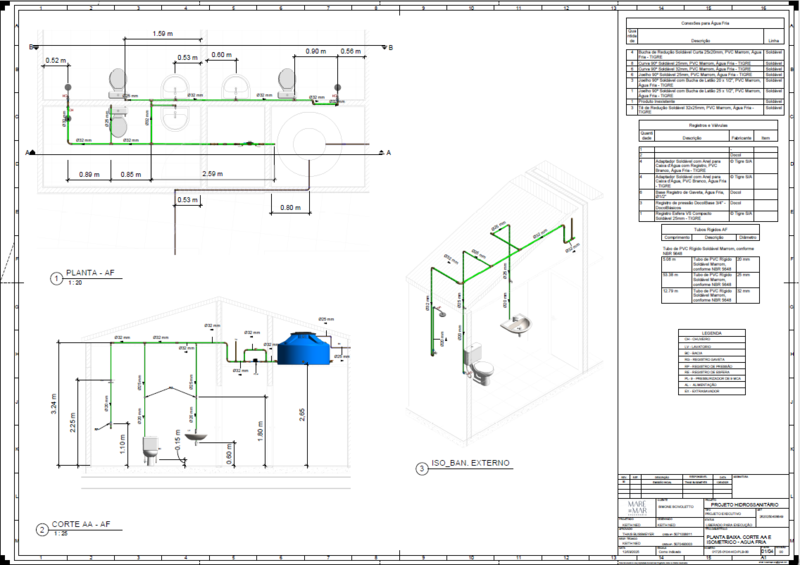Select the CORTE AA - AF view title
Viewport: 800px width, 565px height.
pyautogui.click(x=81, y=524)
